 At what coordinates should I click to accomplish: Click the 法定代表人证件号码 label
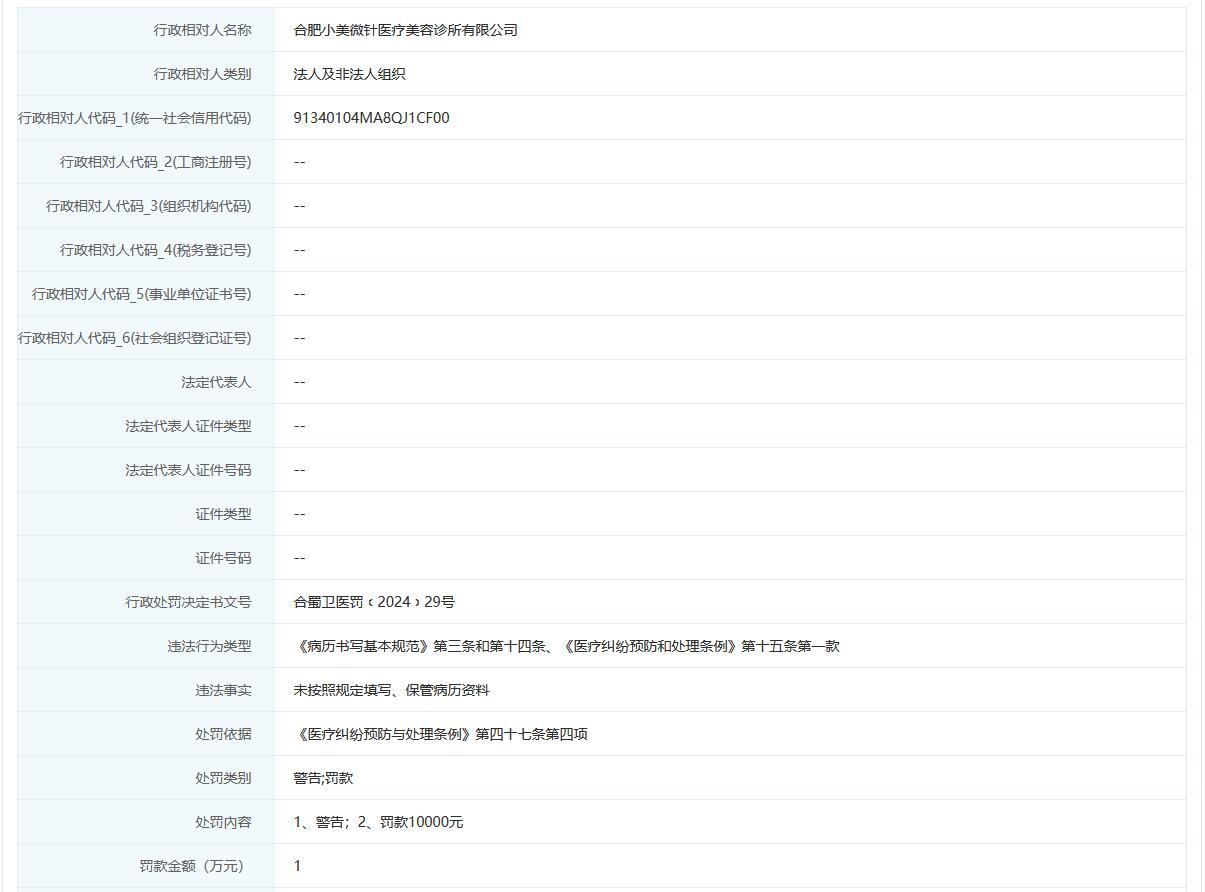tap(188, 470)
